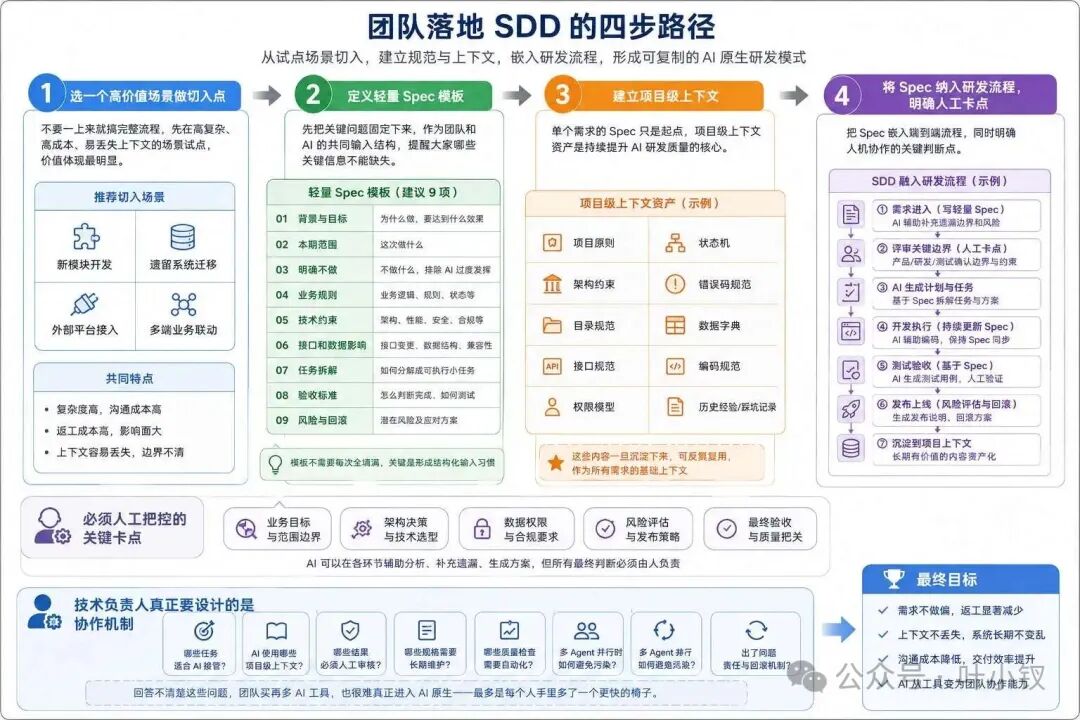1080x720 pixels.
Task: Select the network nodes icon above 多端业务联动
Action: click(x=183, y=304)
